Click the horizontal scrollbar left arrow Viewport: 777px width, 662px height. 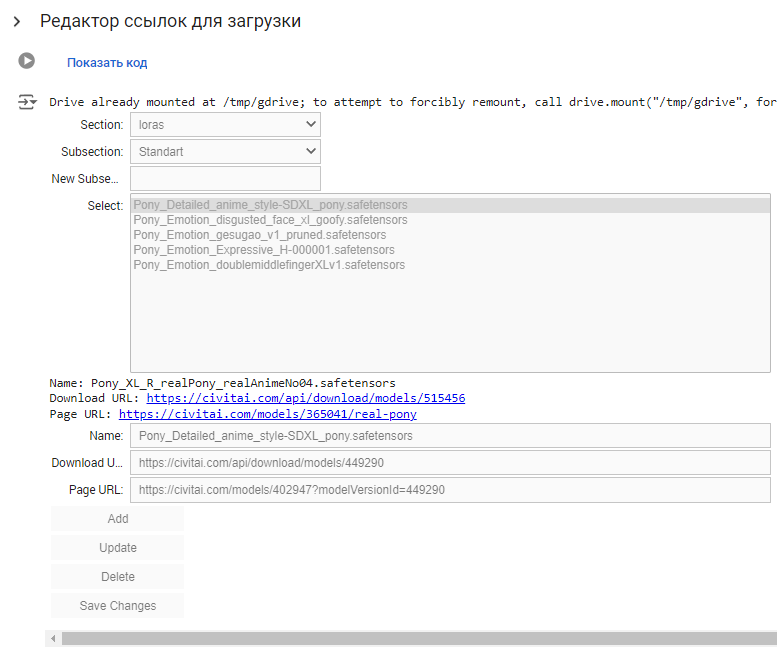53,638
